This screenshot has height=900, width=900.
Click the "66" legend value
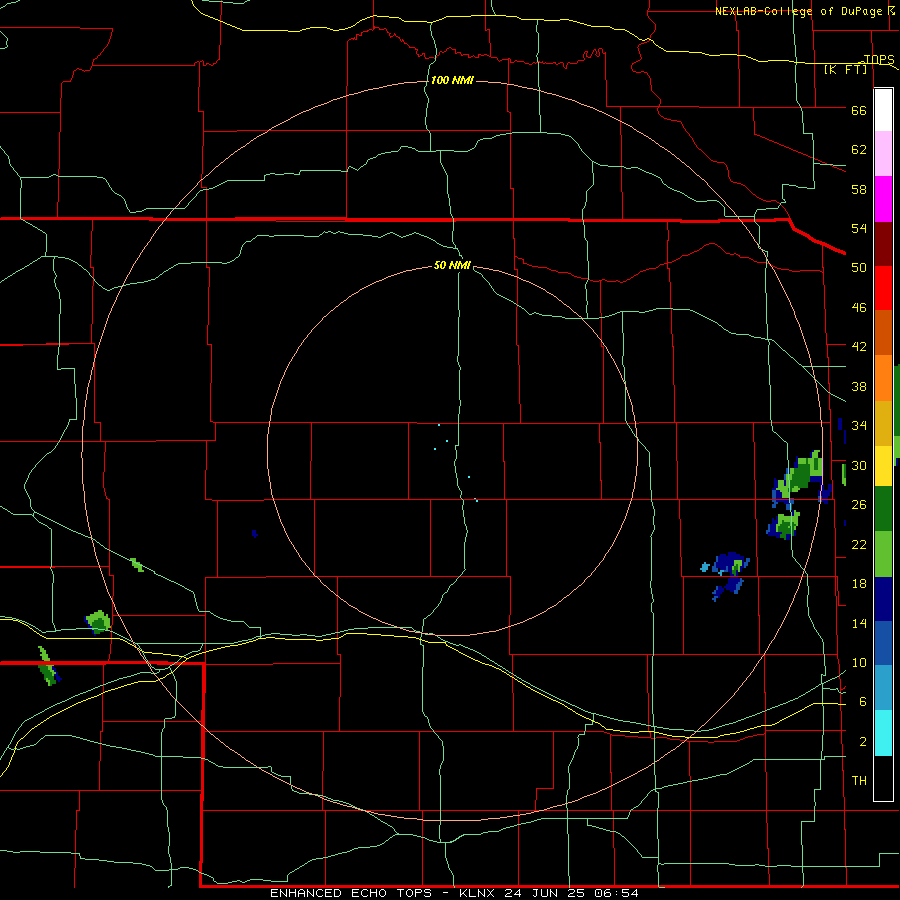point(859,111)
